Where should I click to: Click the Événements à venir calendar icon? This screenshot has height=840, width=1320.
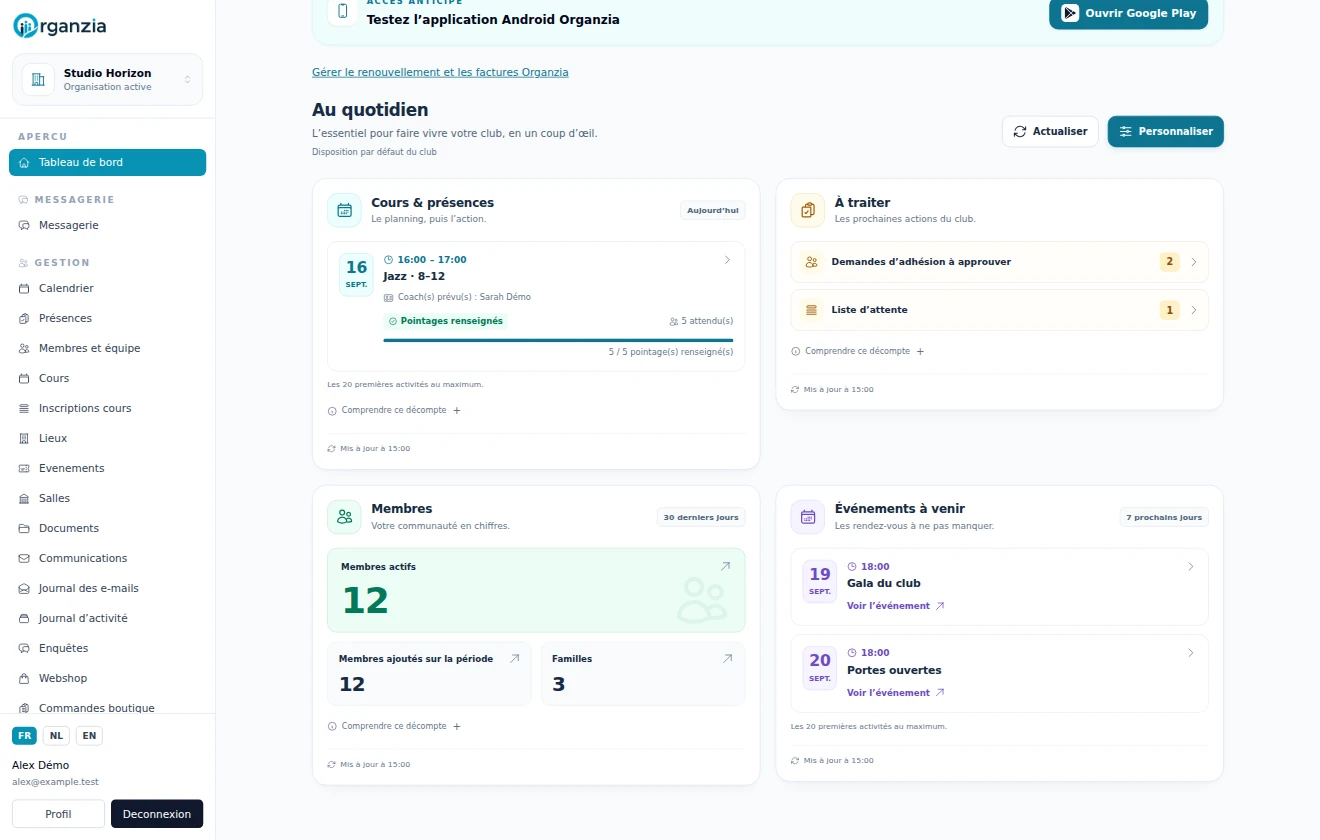[x=808, y=517]
